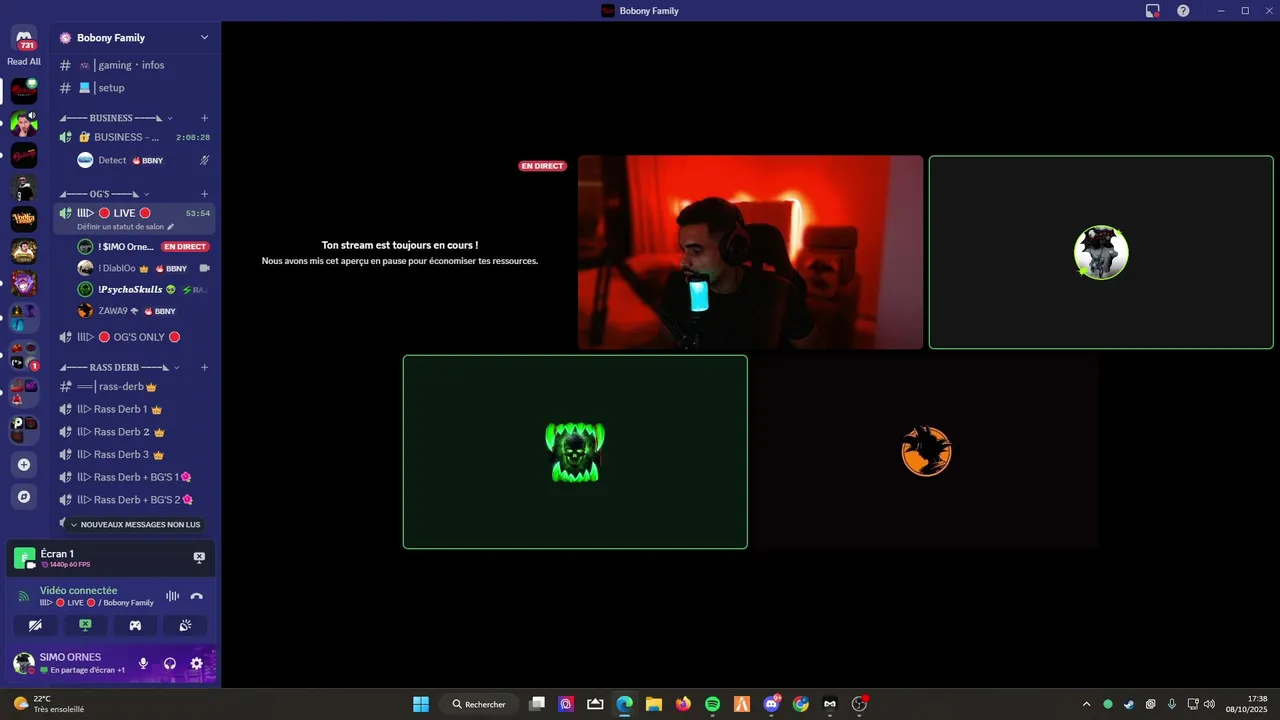Click the Read All button
1280x720 pixels.
24,62
